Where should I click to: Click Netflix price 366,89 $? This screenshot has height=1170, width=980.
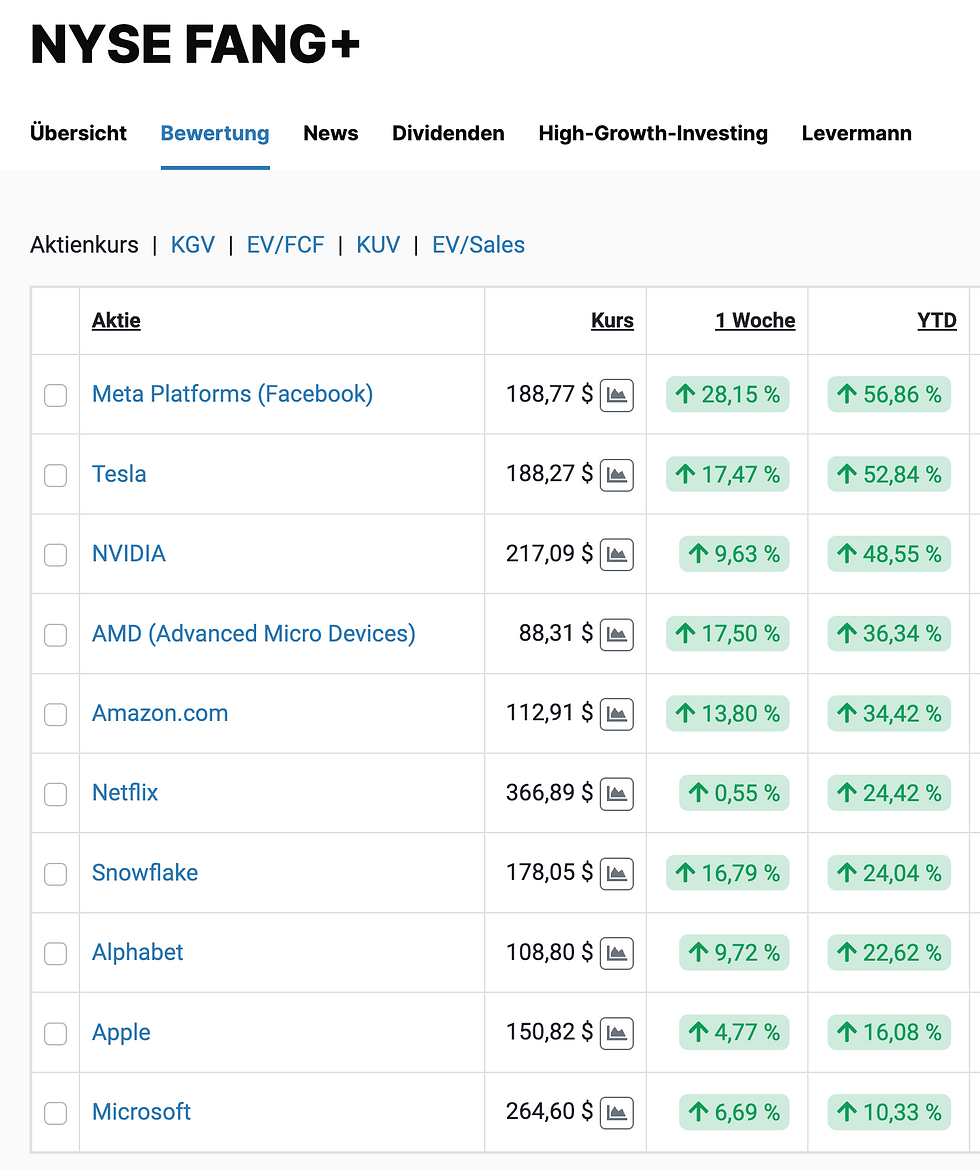tap(549, 792)
